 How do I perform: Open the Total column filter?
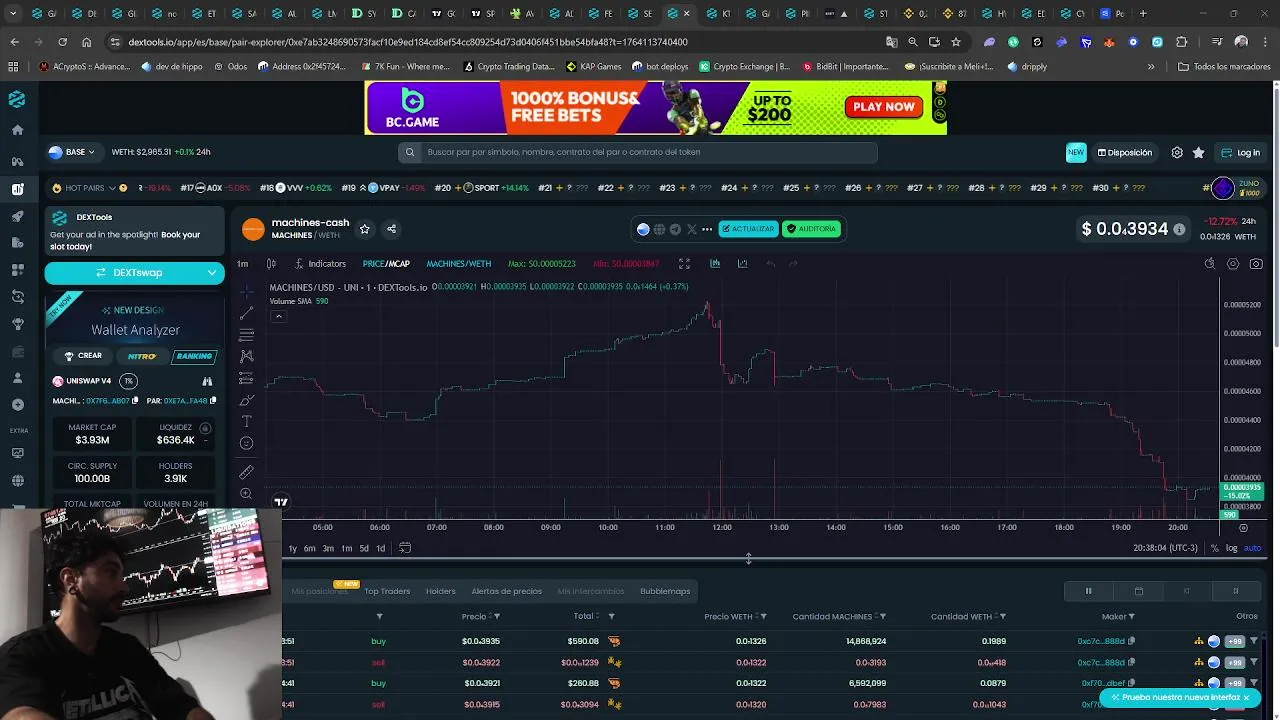(x=611, y=617)
